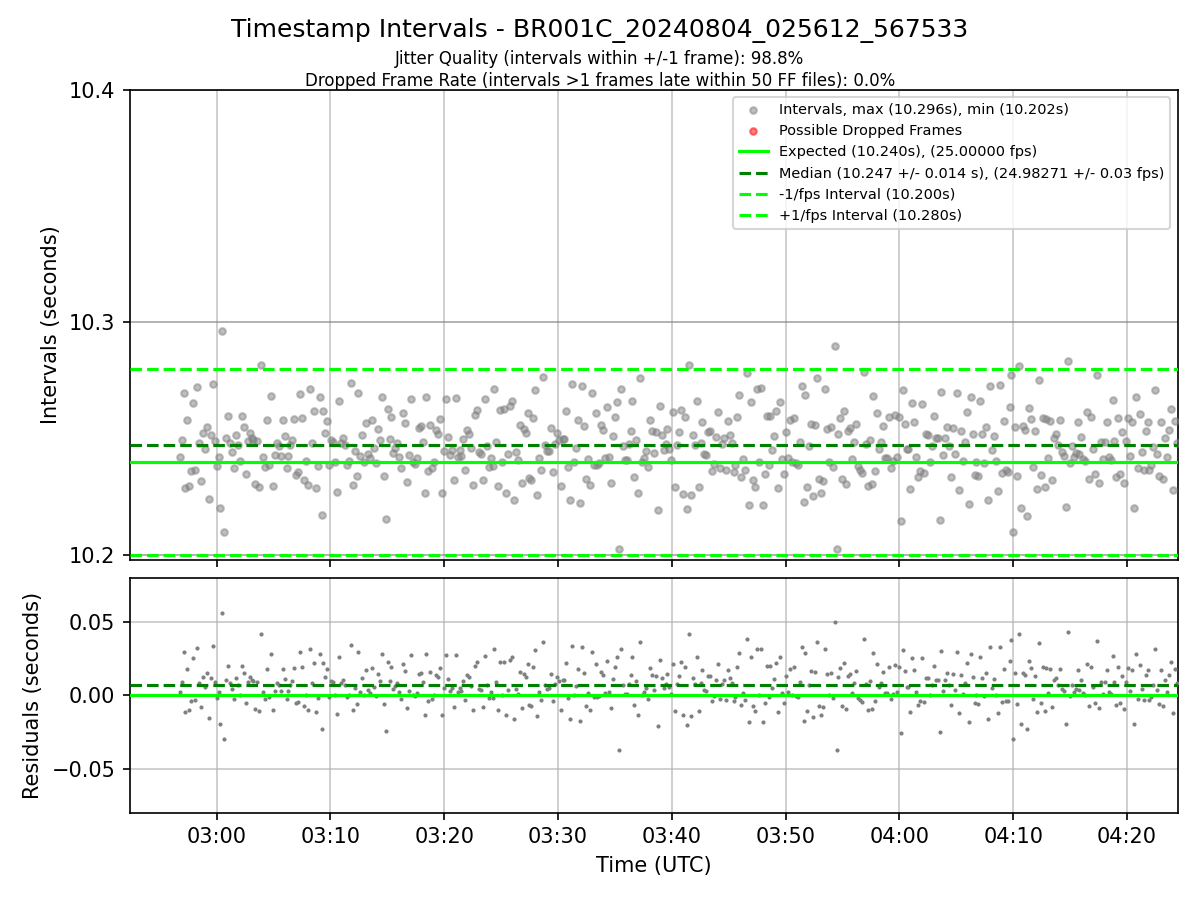This screenshot has width=1200, height=900.
Task: Click the highest interval point near 10.296s
Action: pyautogui.click(x=222, y=331)
